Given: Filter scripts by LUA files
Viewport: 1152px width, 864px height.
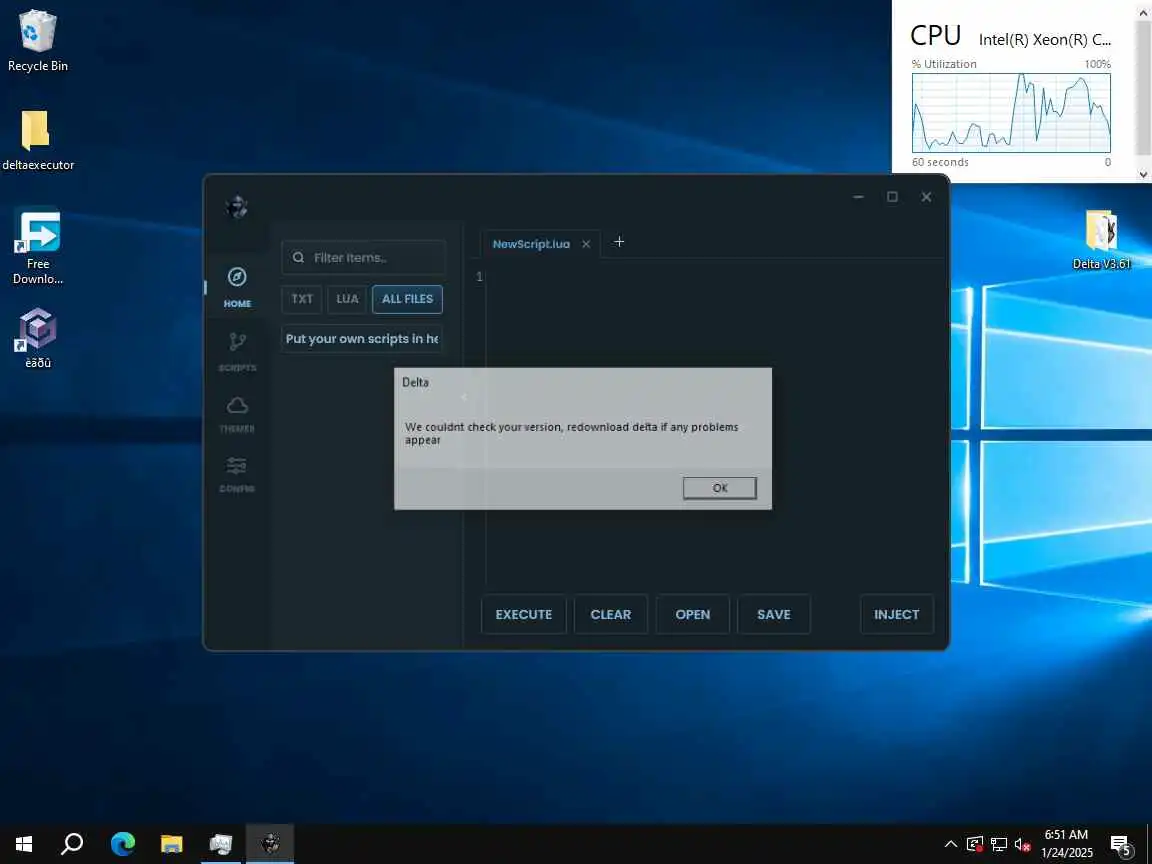Looking at the screenshot, I should click(x=347, y=299).
